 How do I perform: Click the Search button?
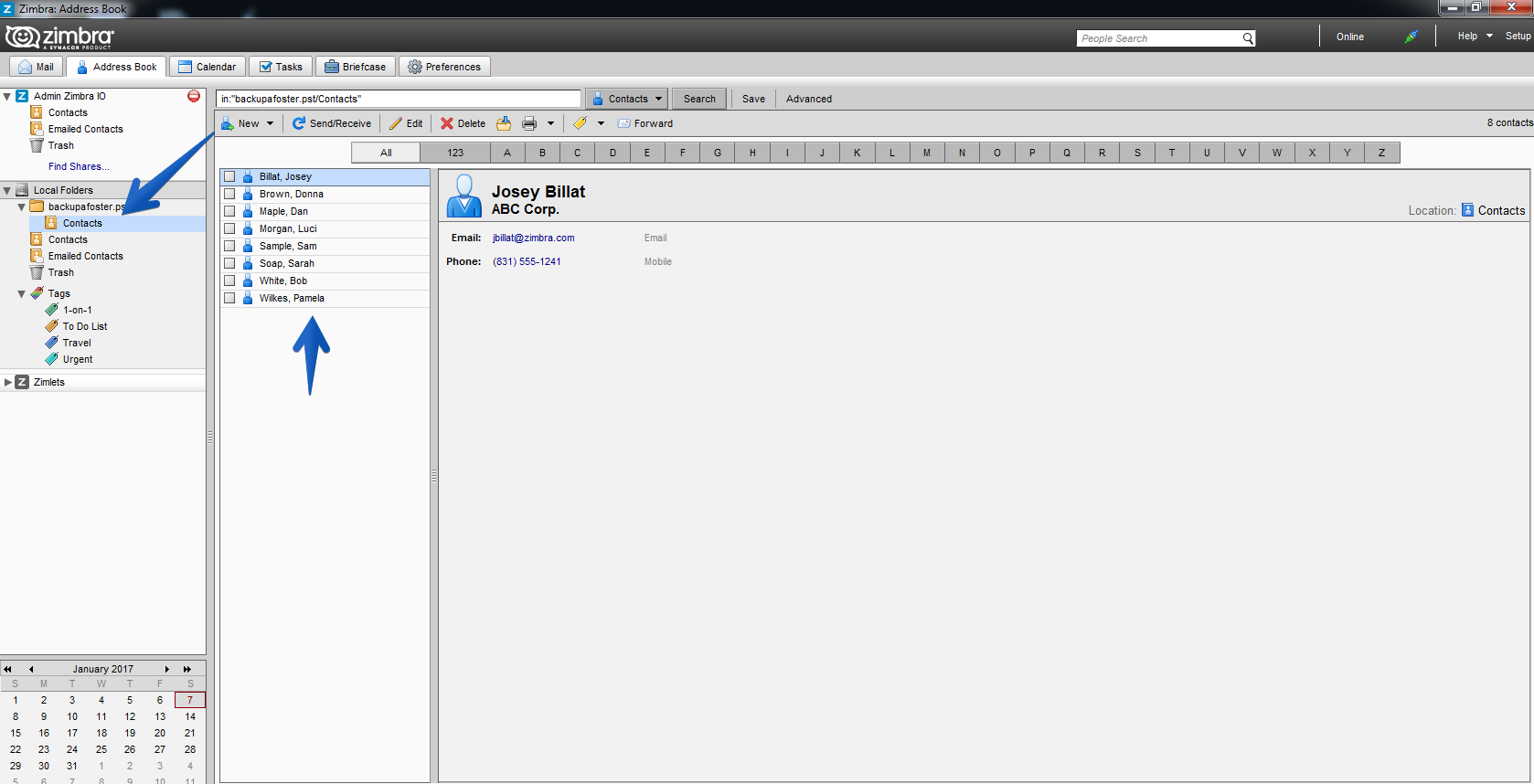tap(699, 99)
